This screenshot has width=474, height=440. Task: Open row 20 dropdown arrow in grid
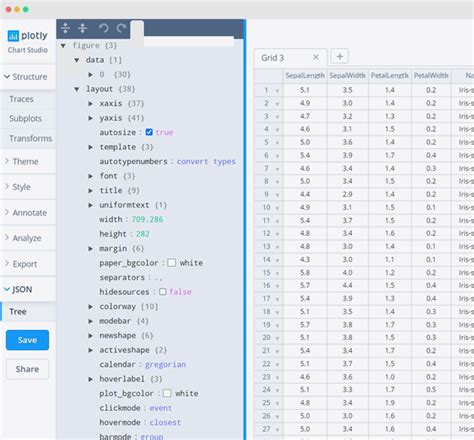277,338
